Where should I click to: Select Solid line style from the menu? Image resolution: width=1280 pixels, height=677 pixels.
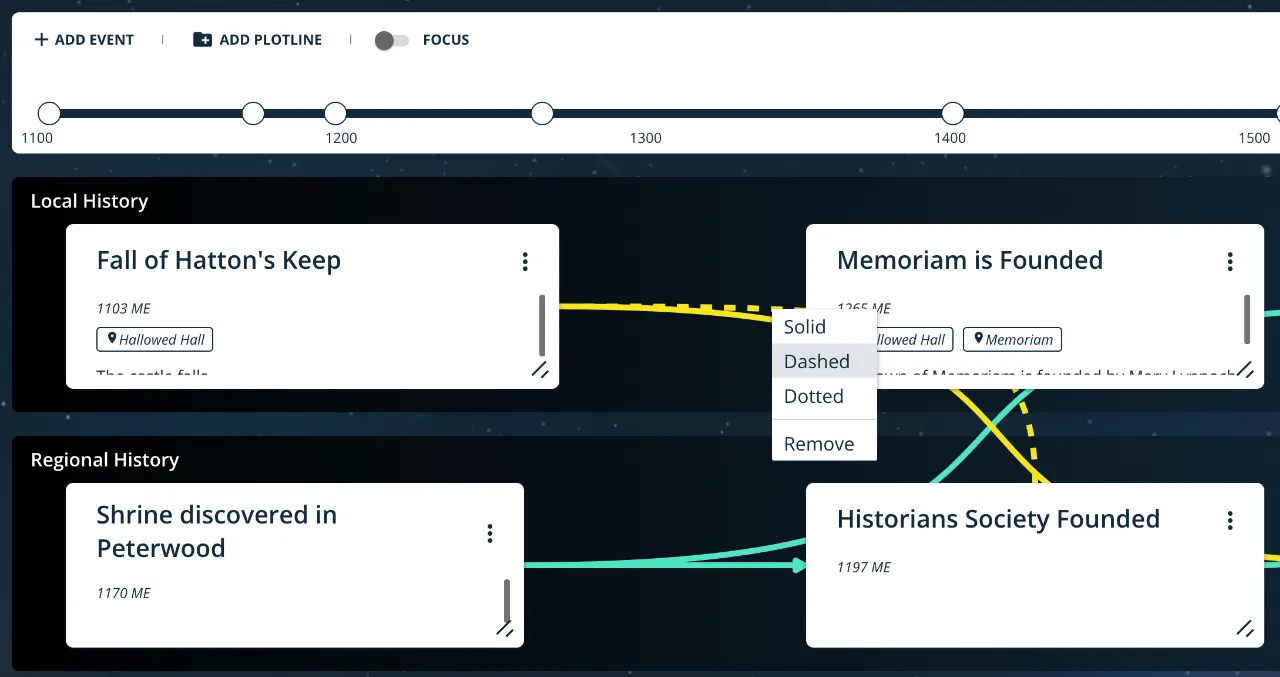pos(804,327)
